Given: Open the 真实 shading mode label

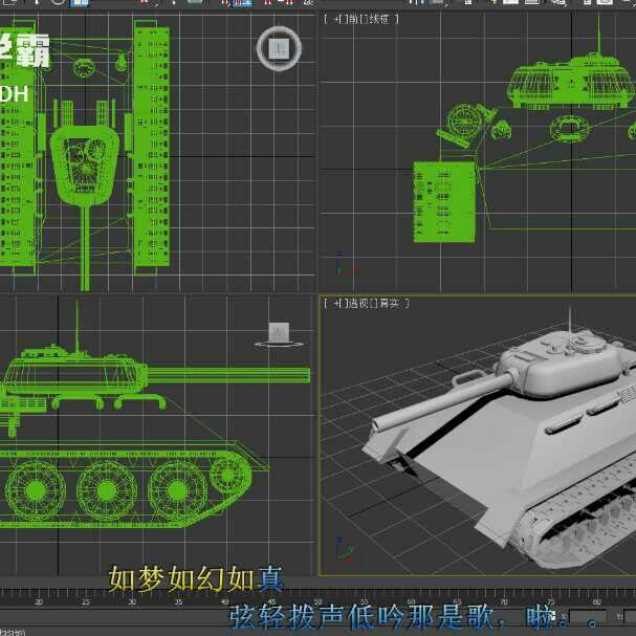Looking at the screenshot, I should (390, 303).
